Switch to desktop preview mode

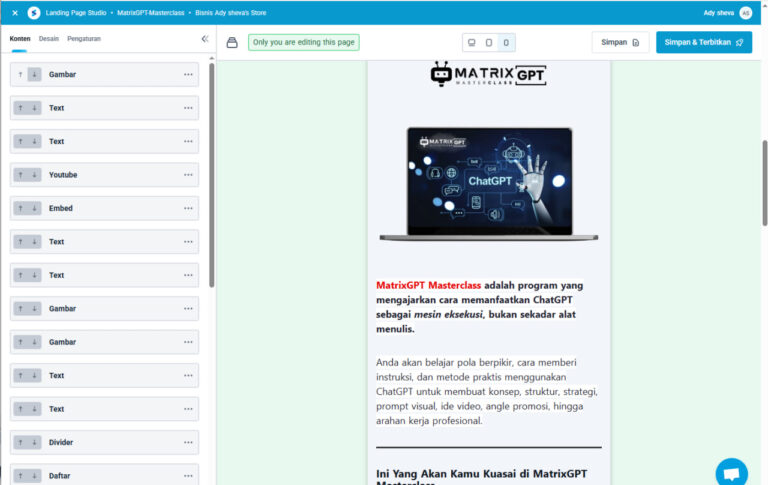point(471,43)
